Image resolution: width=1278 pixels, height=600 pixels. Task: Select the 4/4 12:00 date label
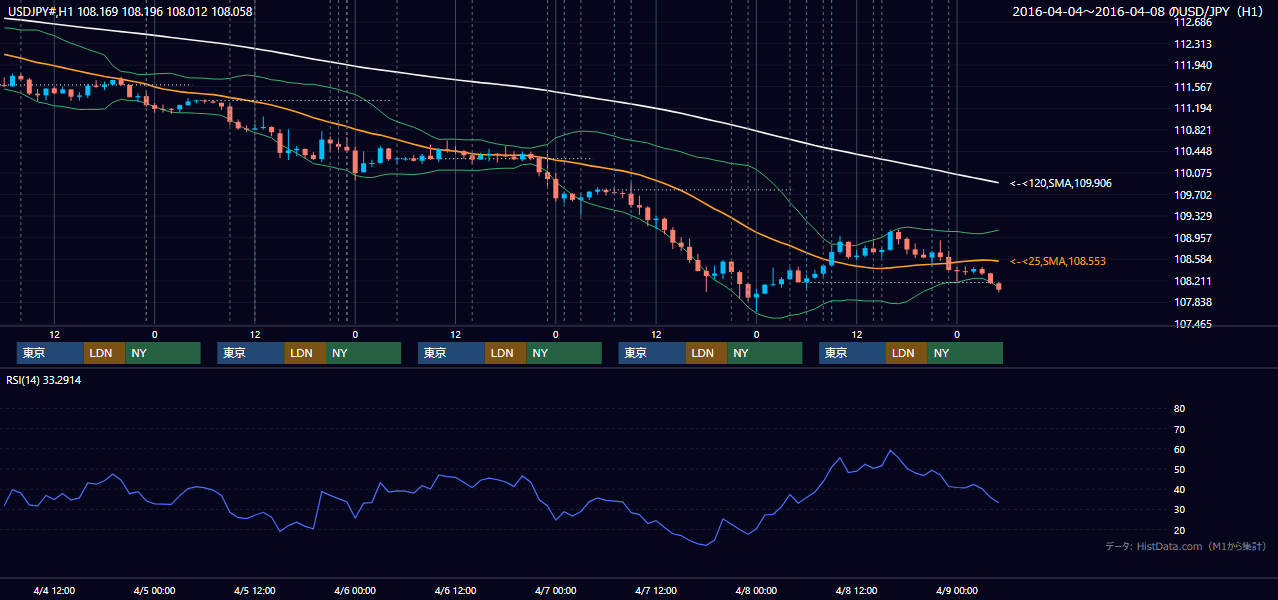click(x=54, y=591)
